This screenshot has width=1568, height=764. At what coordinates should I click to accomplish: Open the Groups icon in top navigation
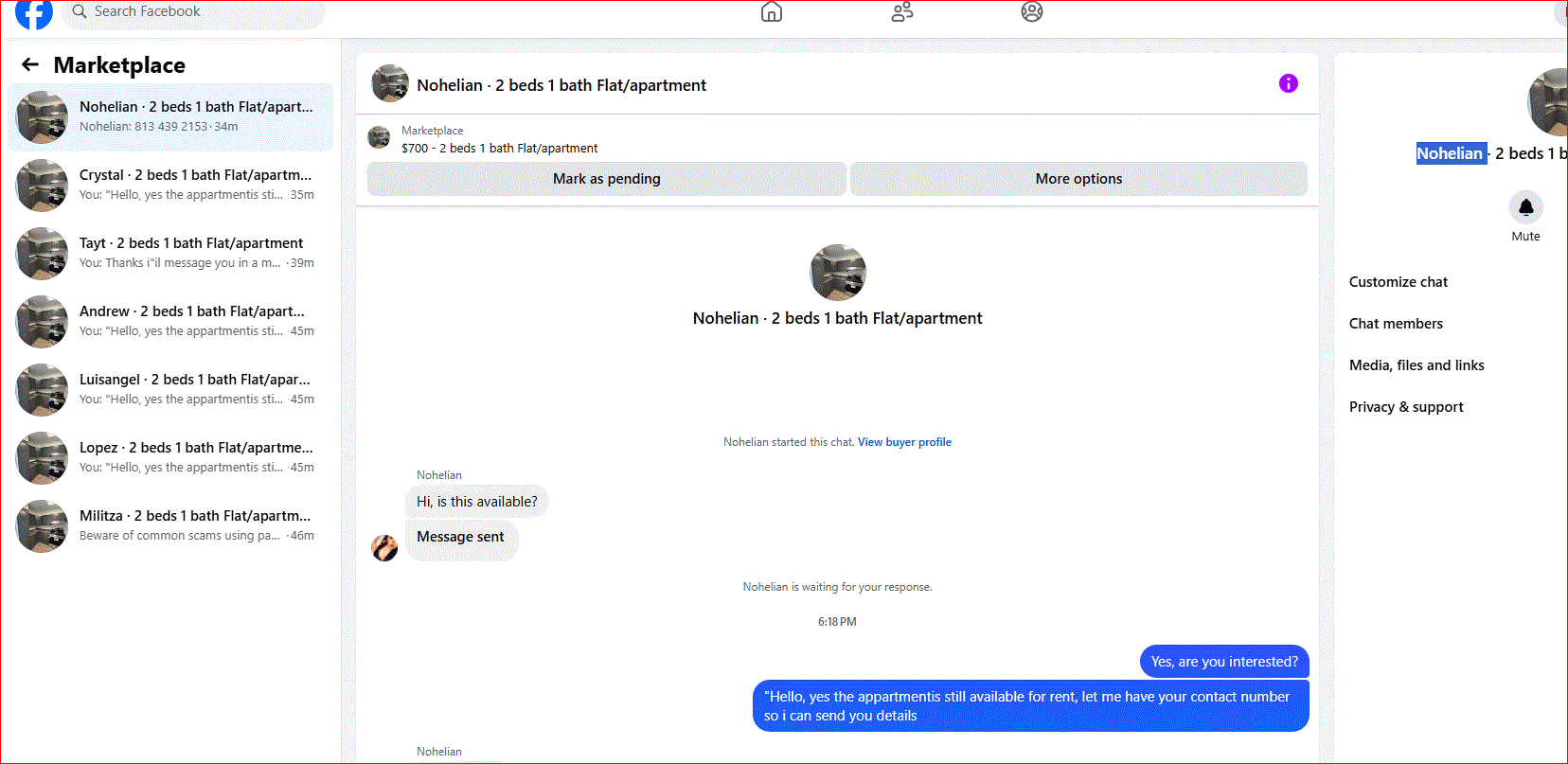click(x=1032, y=11)
